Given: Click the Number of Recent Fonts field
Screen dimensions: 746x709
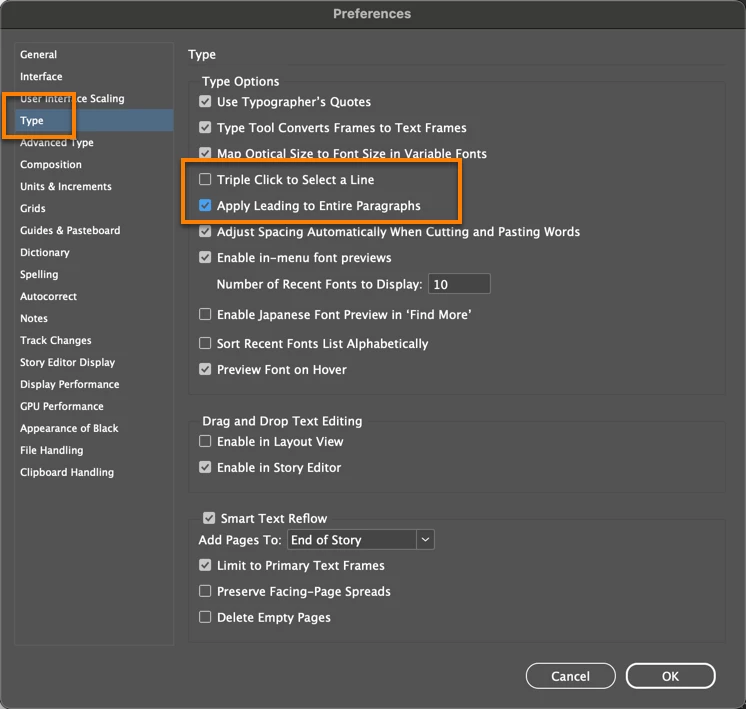Looking at the screenshot, I should coord(459,284).
